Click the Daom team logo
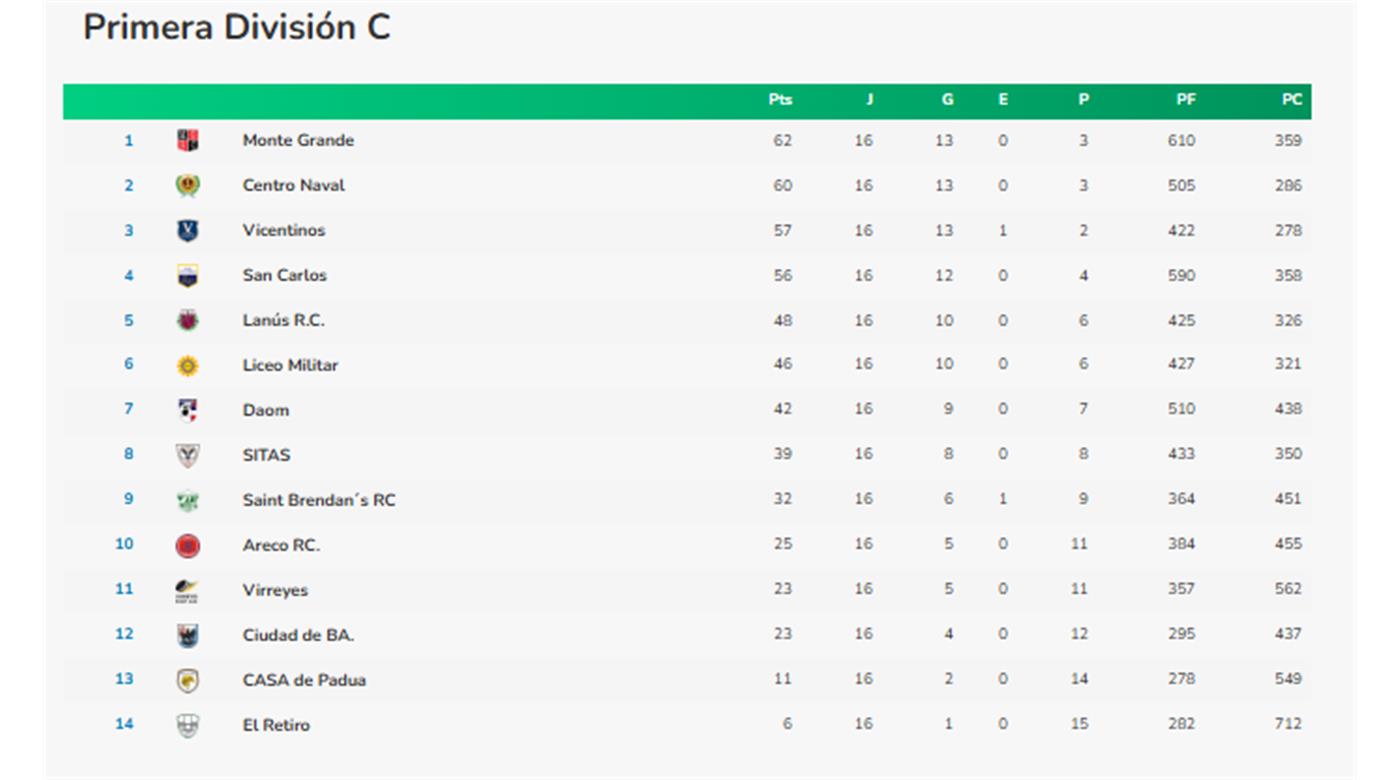The width and height of the screenshot is (1400, 780). pos(188,410)
